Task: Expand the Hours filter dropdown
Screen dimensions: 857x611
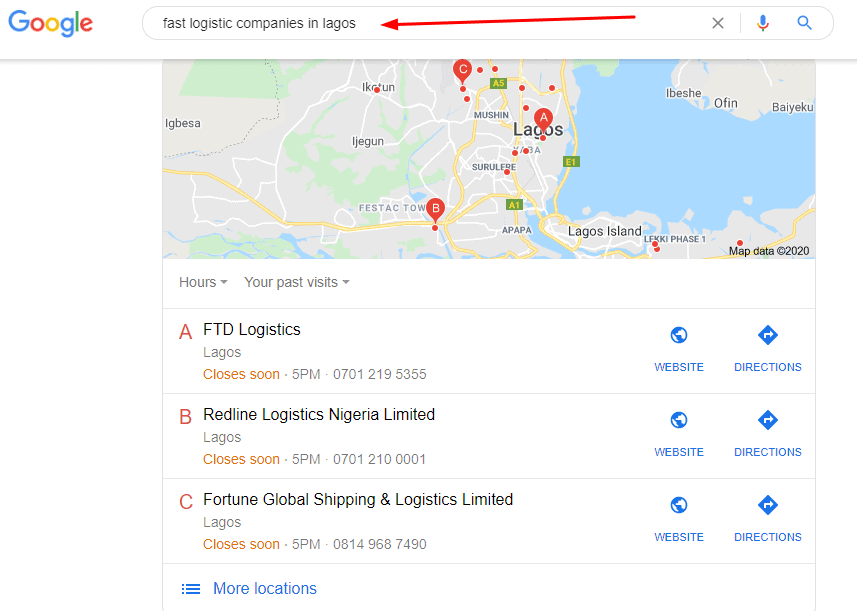Action: click(x=203, y=282)
